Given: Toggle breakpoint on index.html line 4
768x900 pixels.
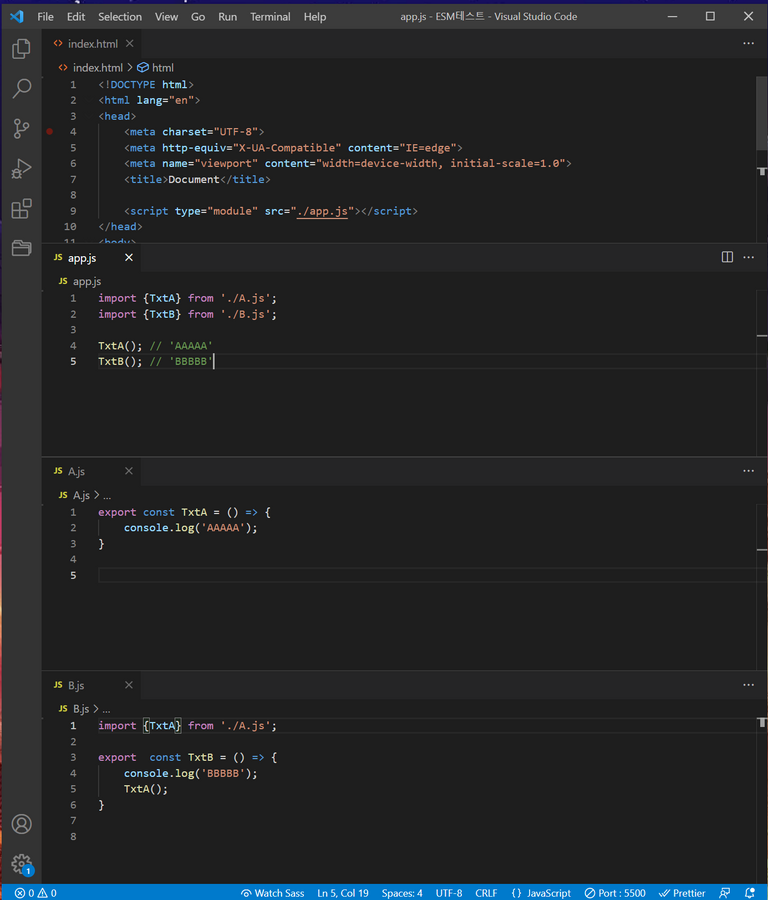Looking at the screenshot, I should [50, 132].
